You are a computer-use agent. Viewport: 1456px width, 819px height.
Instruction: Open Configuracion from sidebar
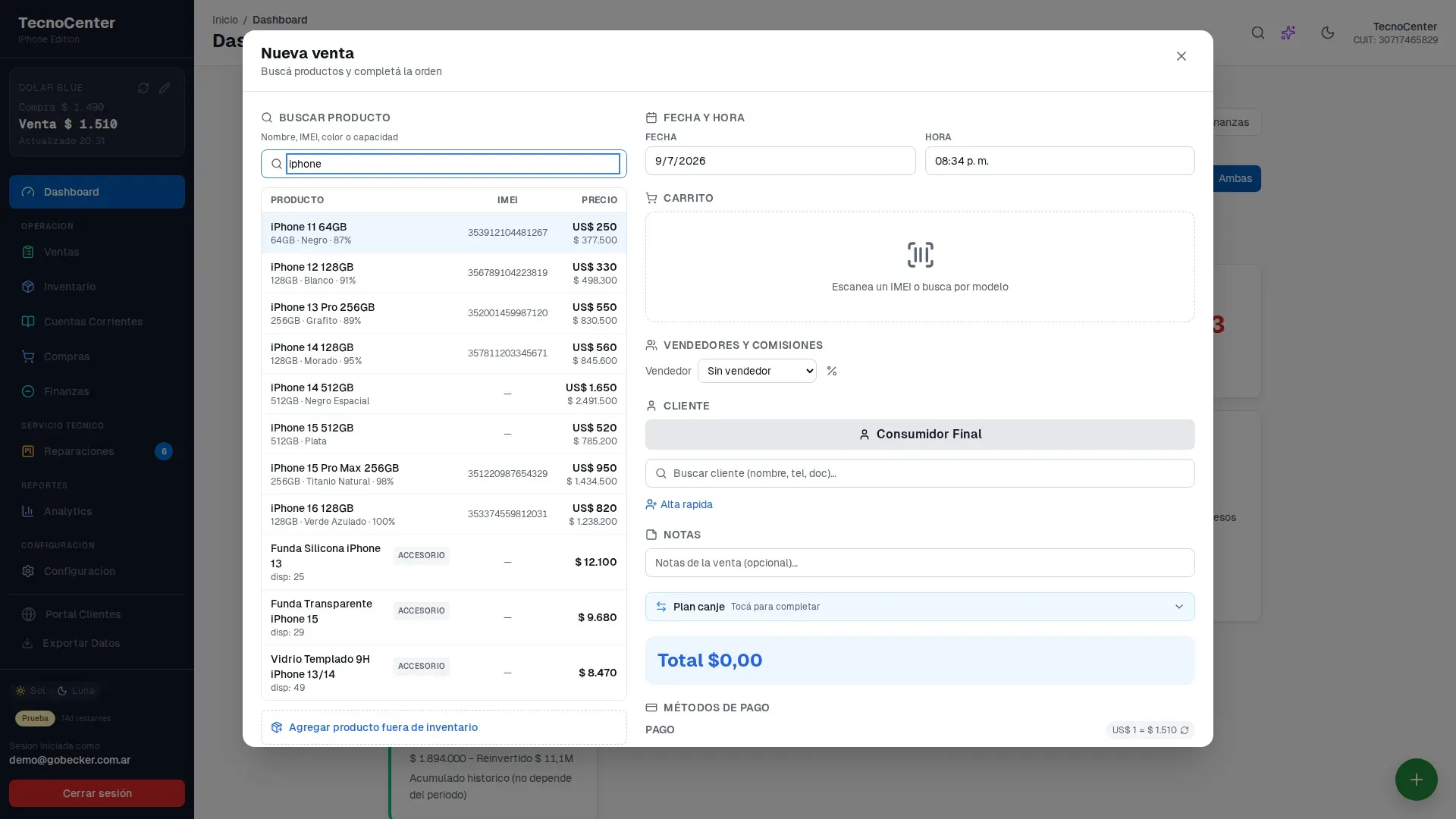click(x=97, y=571)
